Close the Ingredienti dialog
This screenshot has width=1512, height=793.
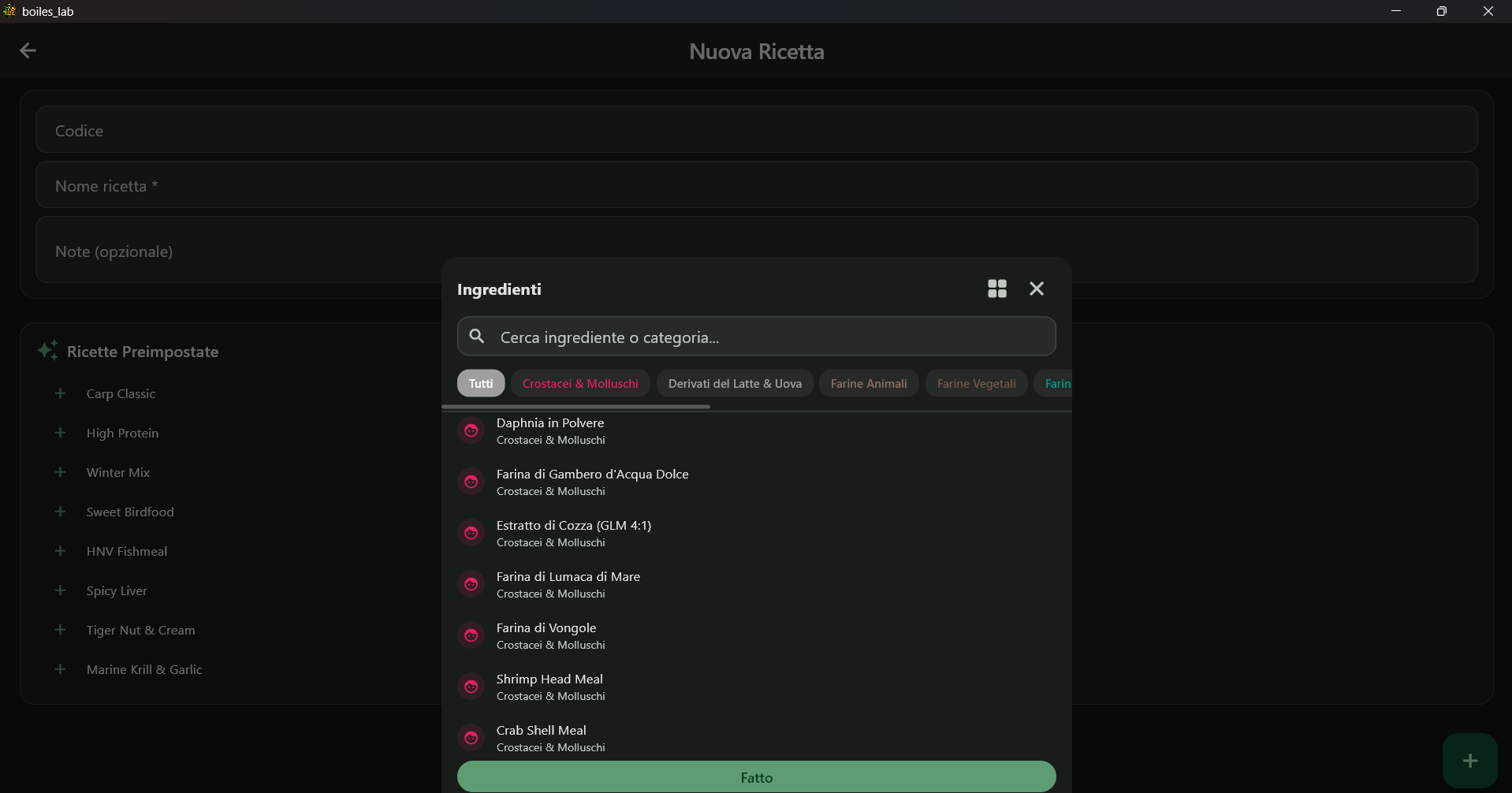pos(1037,289)
